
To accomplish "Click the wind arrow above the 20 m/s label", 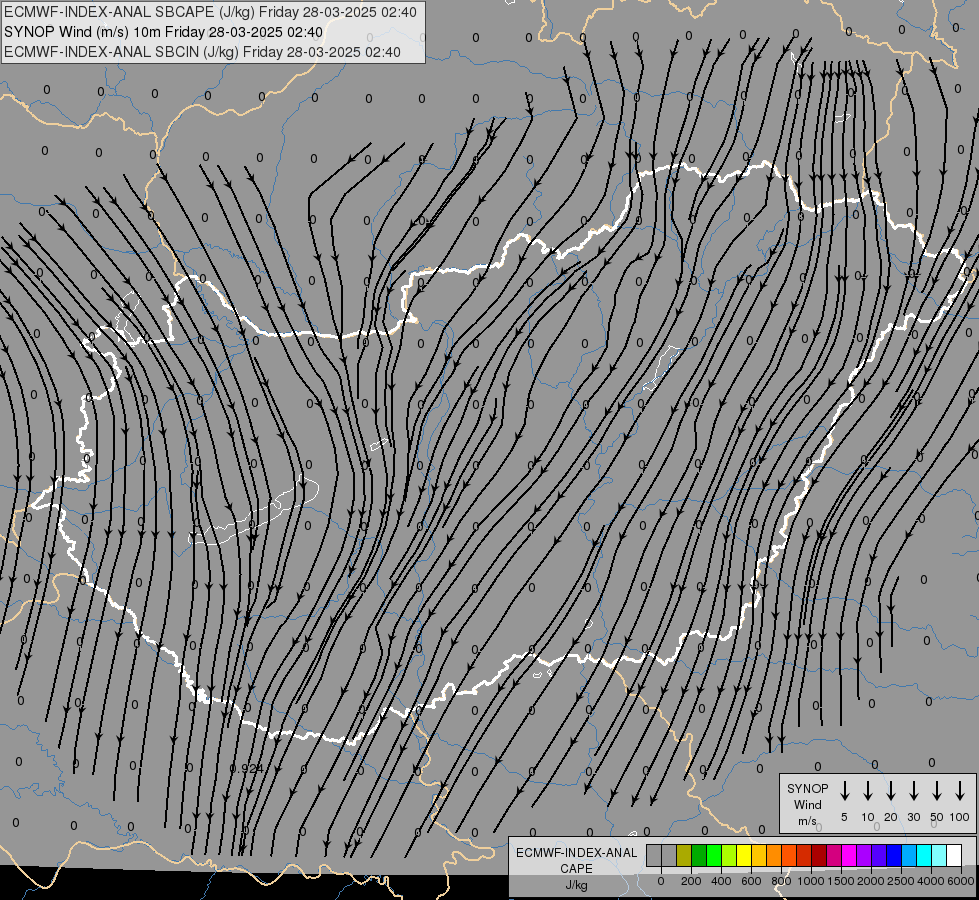I will click(x=891, y=791).
